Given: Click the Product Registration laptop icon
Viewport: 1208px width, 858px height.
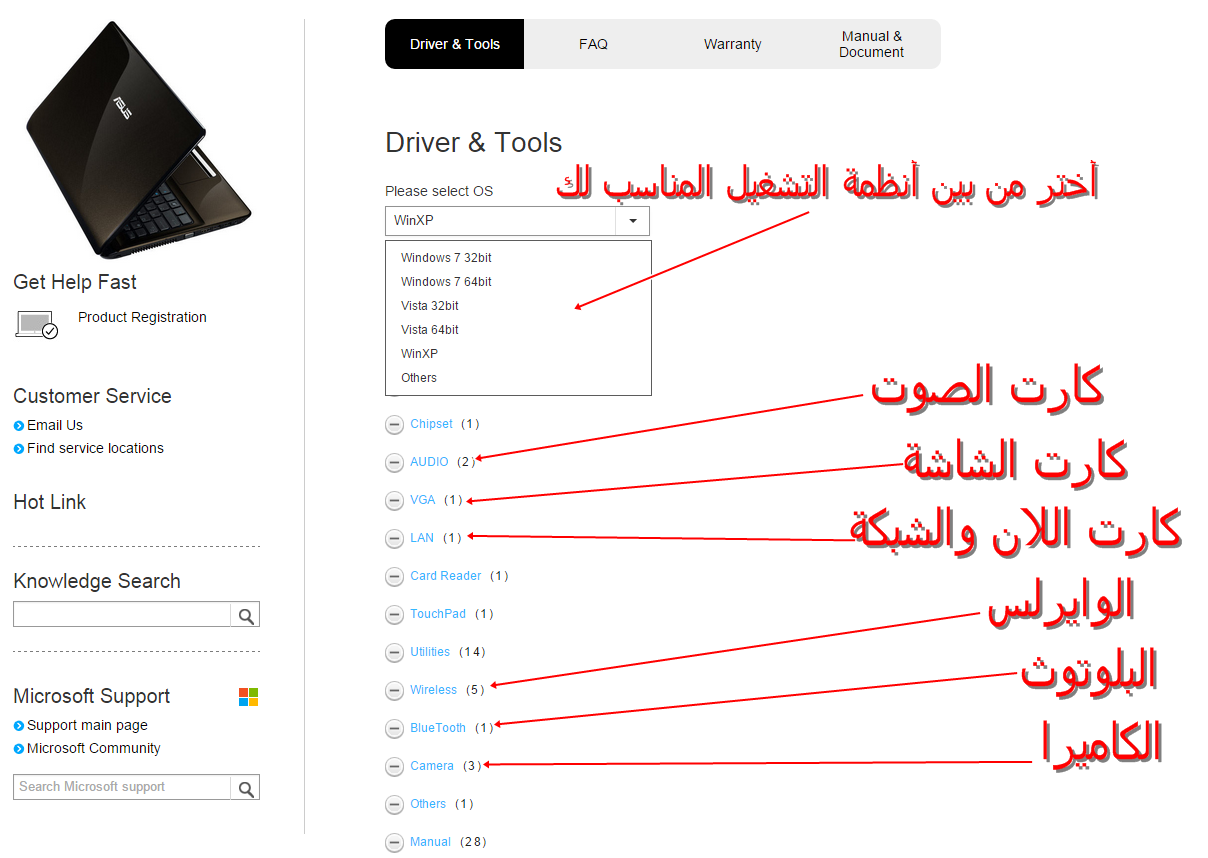Looking at the screenshot, I should pyautogui.click(x=36, y=324).
